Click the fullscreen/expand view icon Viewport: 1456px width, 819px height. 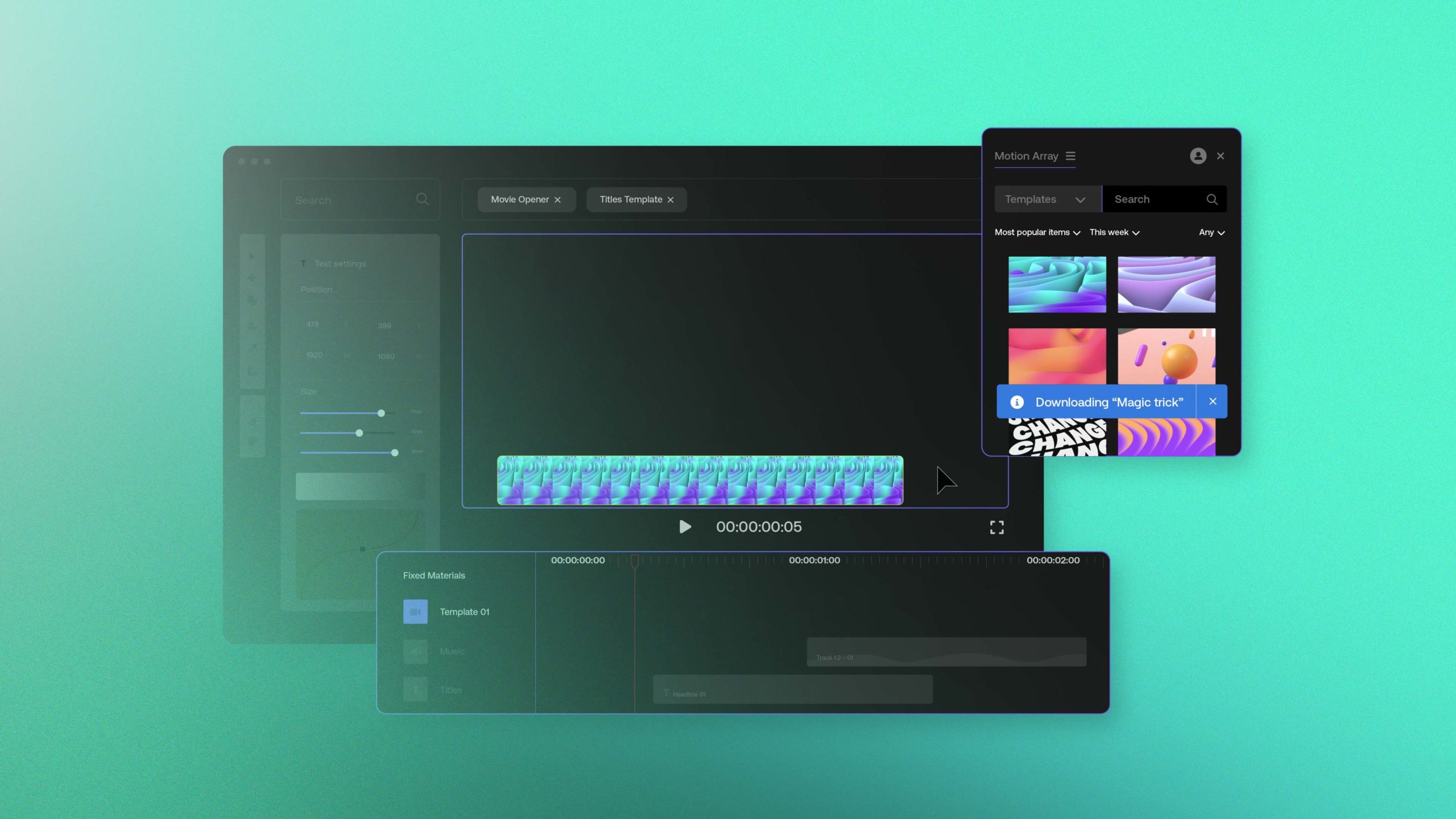[997, 527]
